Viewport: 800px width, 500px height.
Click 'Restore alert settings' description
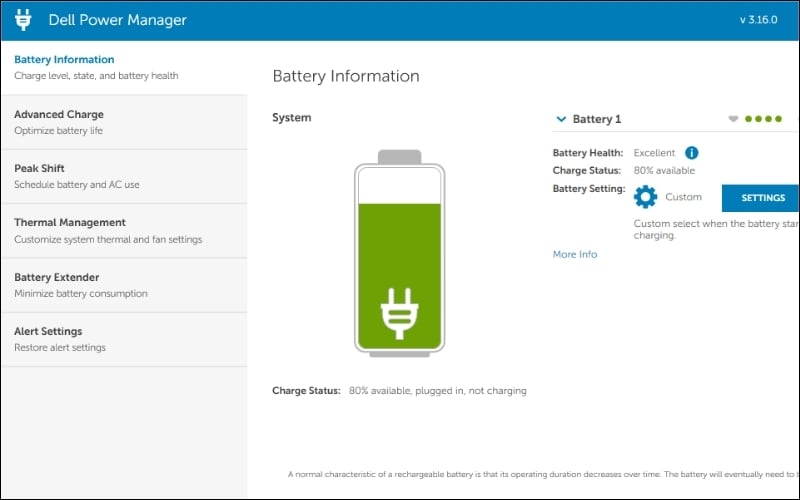coord(60,347)
